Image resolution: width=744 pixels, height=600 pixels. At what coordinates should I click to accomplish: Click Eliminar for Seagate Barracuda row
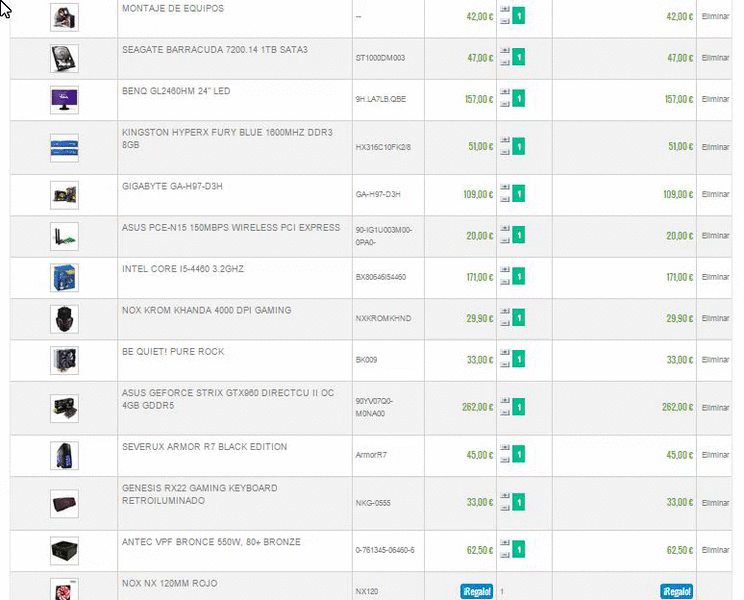[715, 58]
